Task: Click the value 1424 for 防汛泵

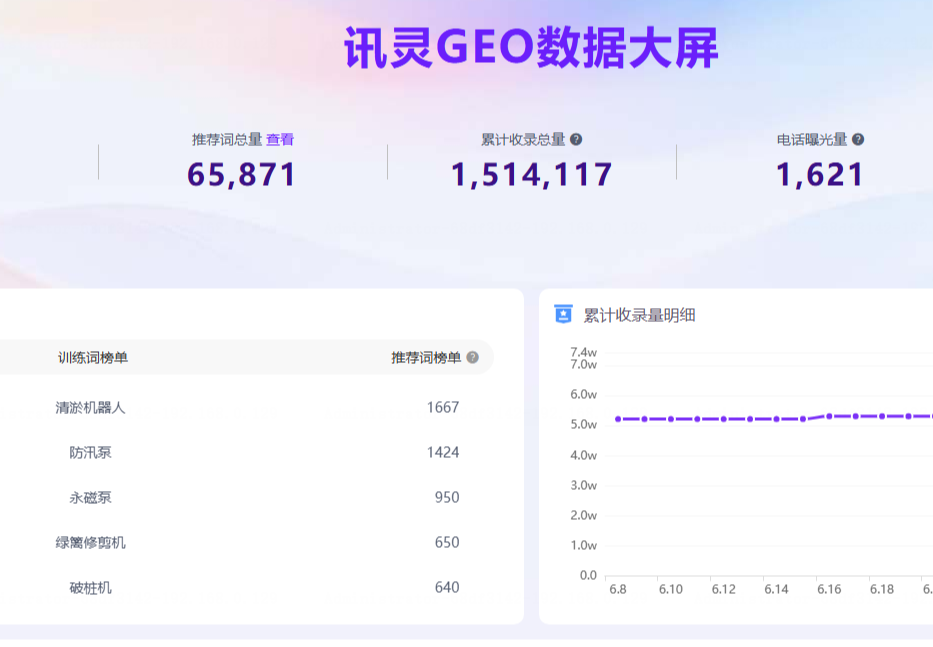Action: click(443, 452)
